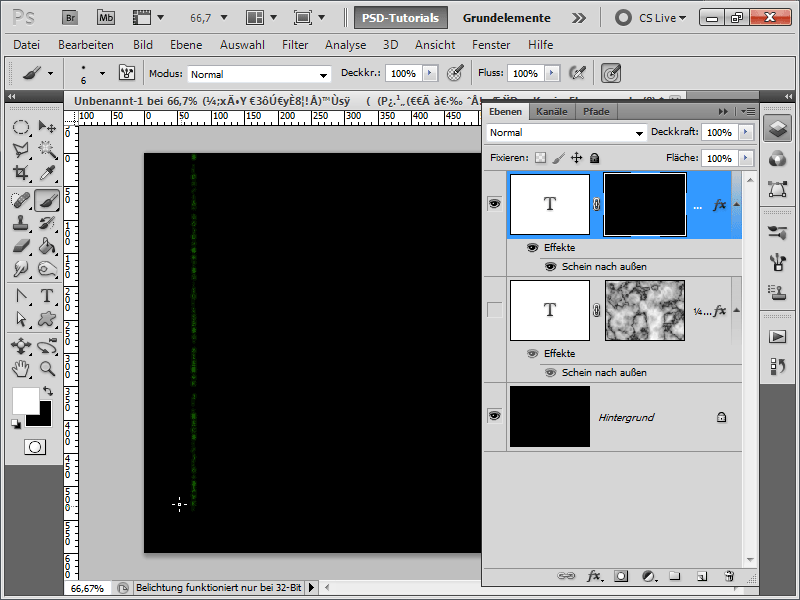The height and width of the screenshot is (600, 800).
Task: Open the Fluss flow slider arrow
Action: pos(552,73)
